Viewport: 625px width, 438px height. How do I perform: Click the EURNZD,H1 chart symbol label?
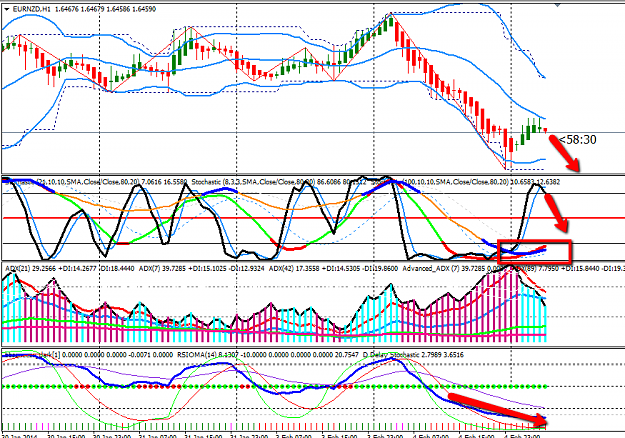point(31,9)
